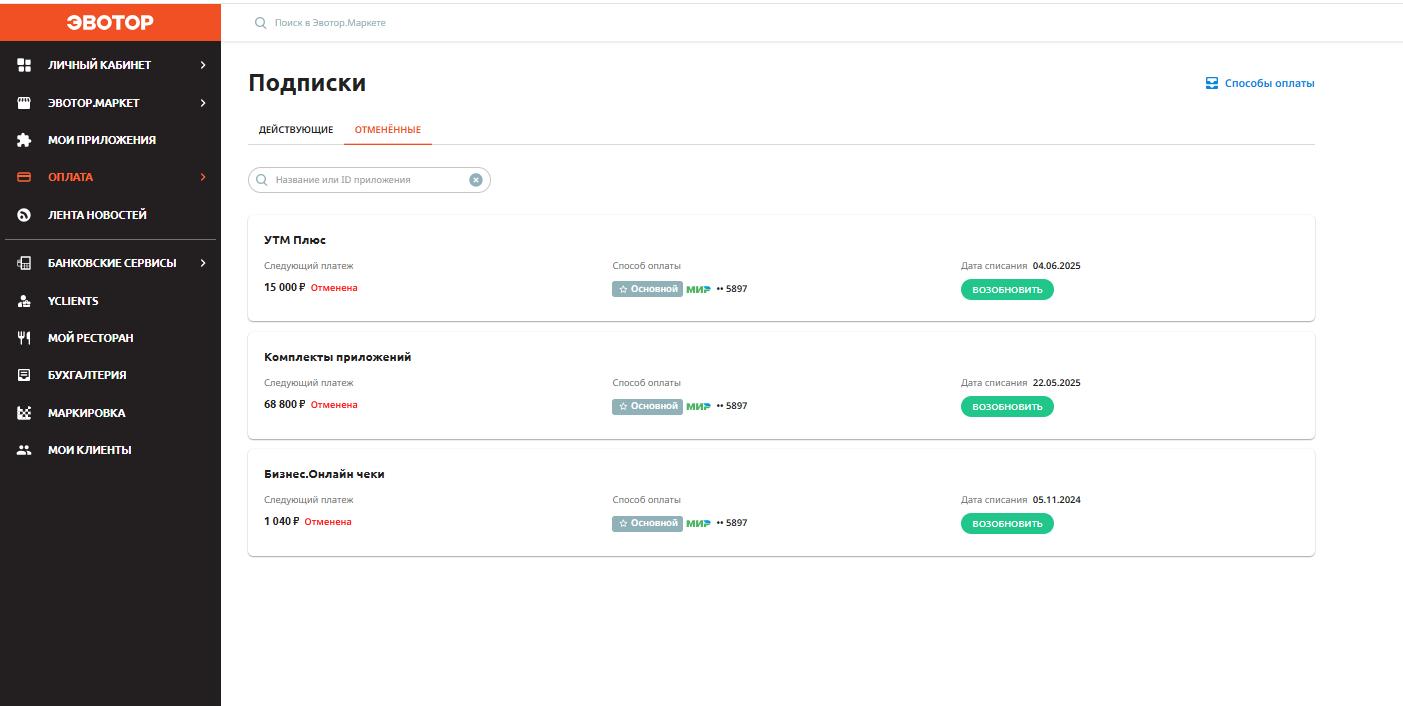Clear the subscription filter with X icon

pos(476,180)
